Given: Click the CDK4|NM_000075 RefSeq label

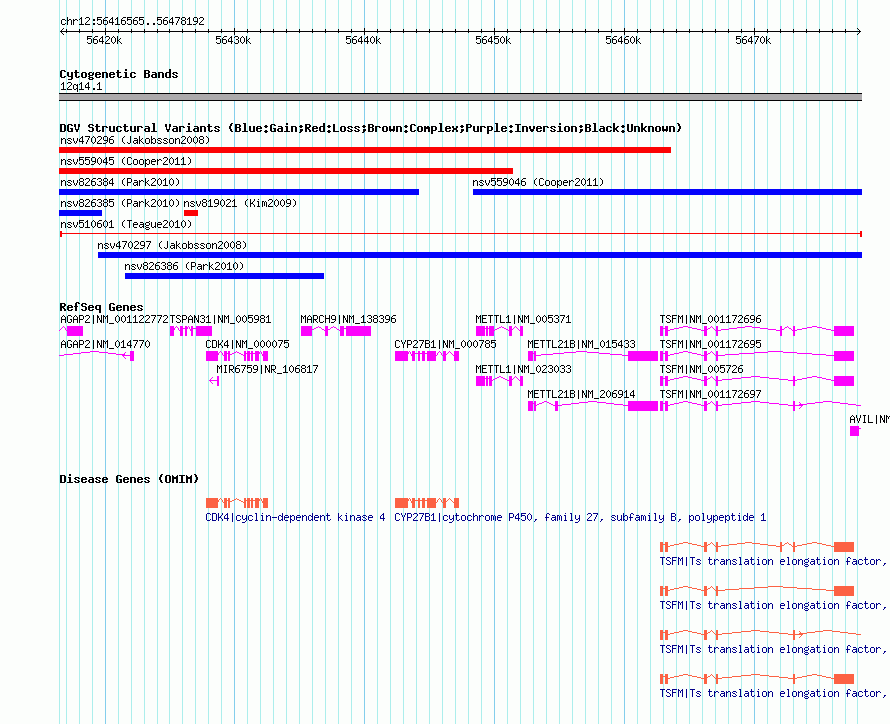Looking at the screenshot, I should point(247,344).
